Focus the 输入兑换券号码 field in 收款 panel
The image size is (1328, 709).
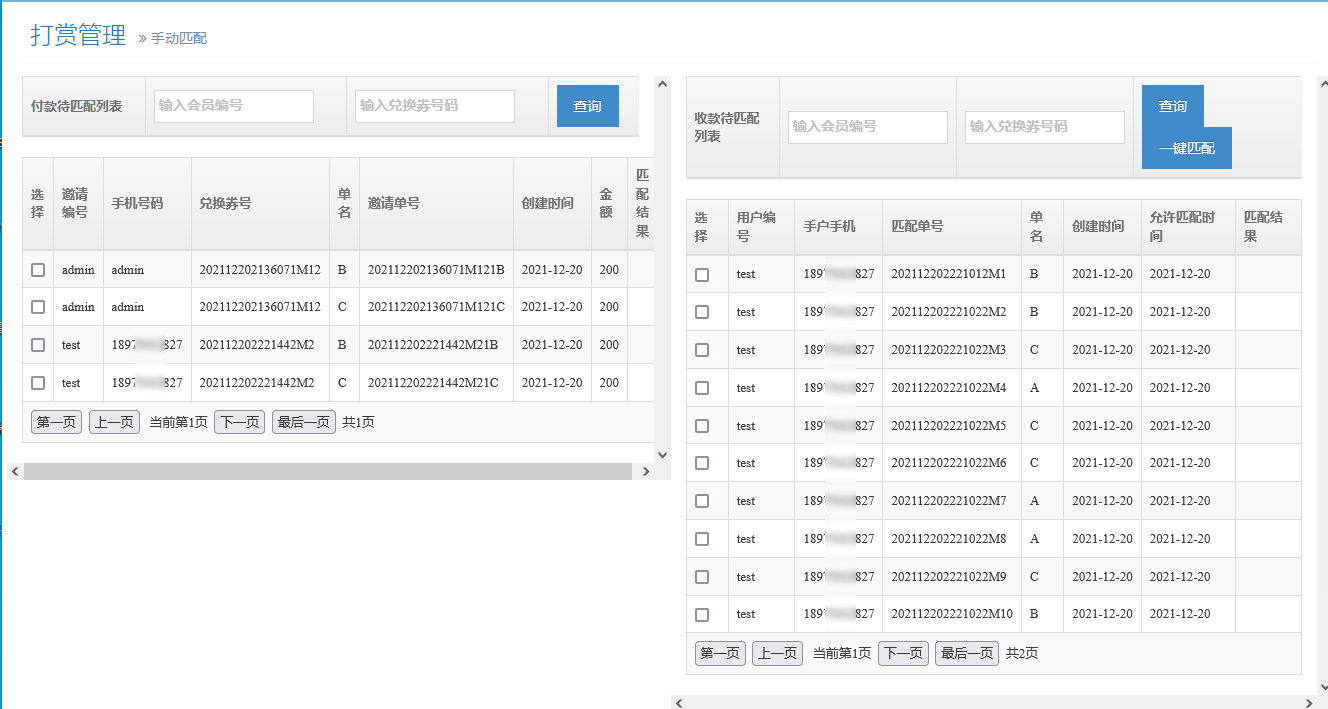[x=1044, y=127]
